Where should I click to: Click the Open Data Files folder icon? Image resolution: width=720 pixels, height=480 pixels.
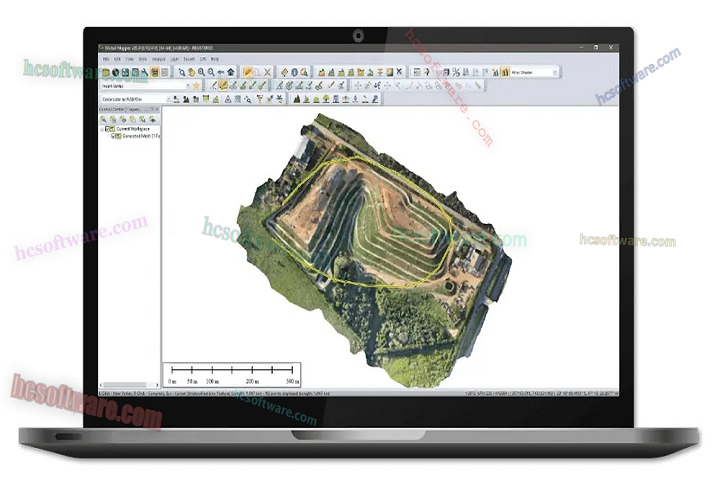pos(106,72)
